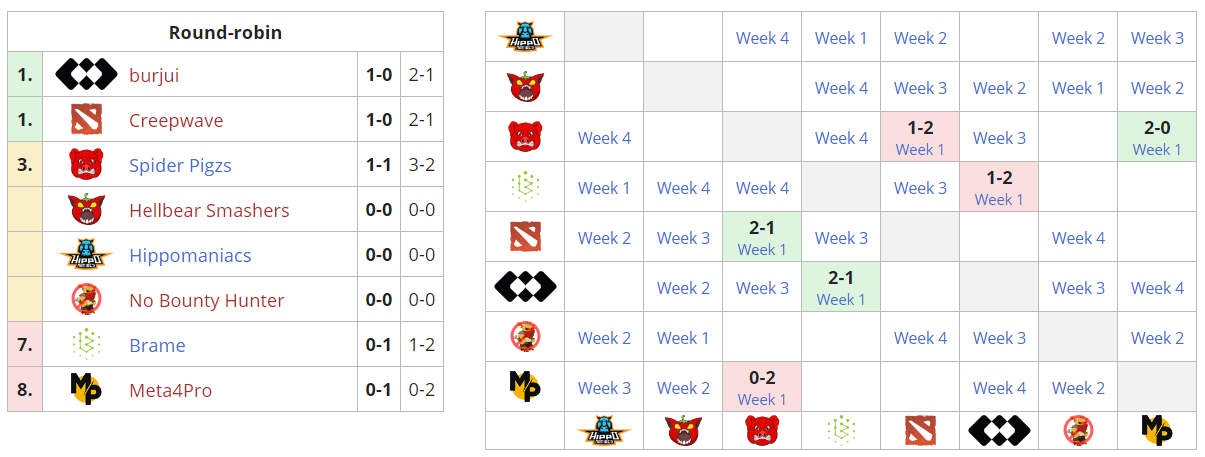This screenshot has width=1205, height=457.
Task: Open the Creepwave team page link
Action: (176, 120)
